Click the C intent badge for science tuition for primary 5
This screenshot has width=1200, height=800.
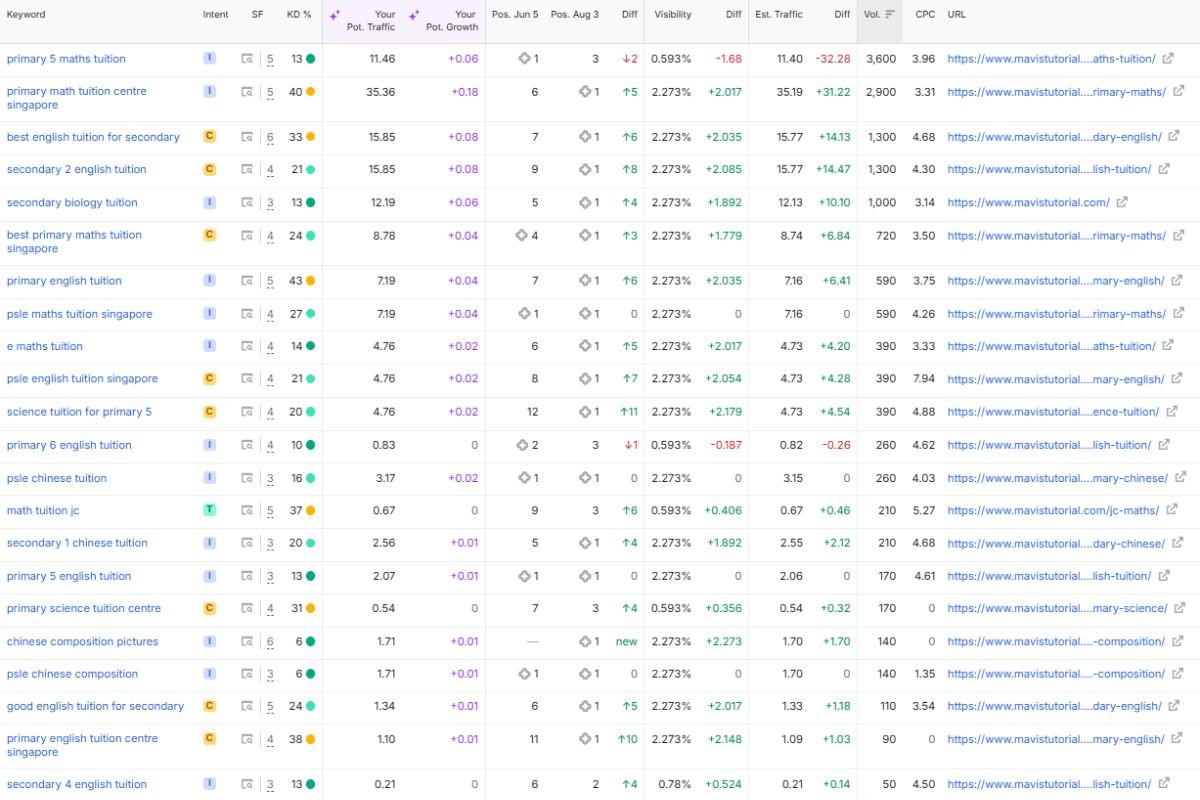(x=209, y=411)
